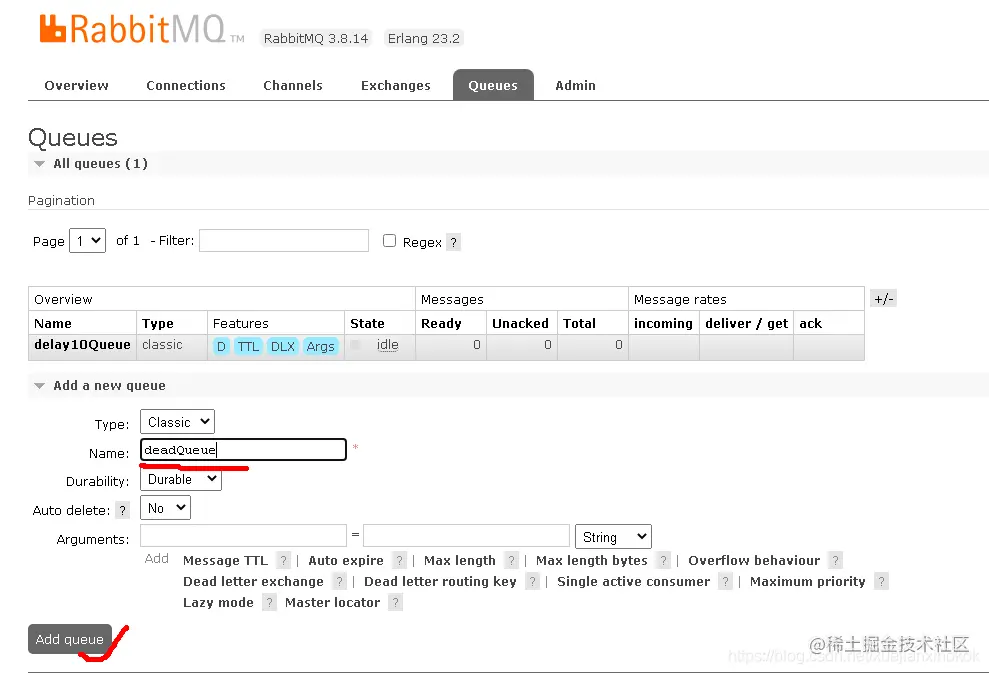Click the DLX feature badge

click(x=283, y=346)
